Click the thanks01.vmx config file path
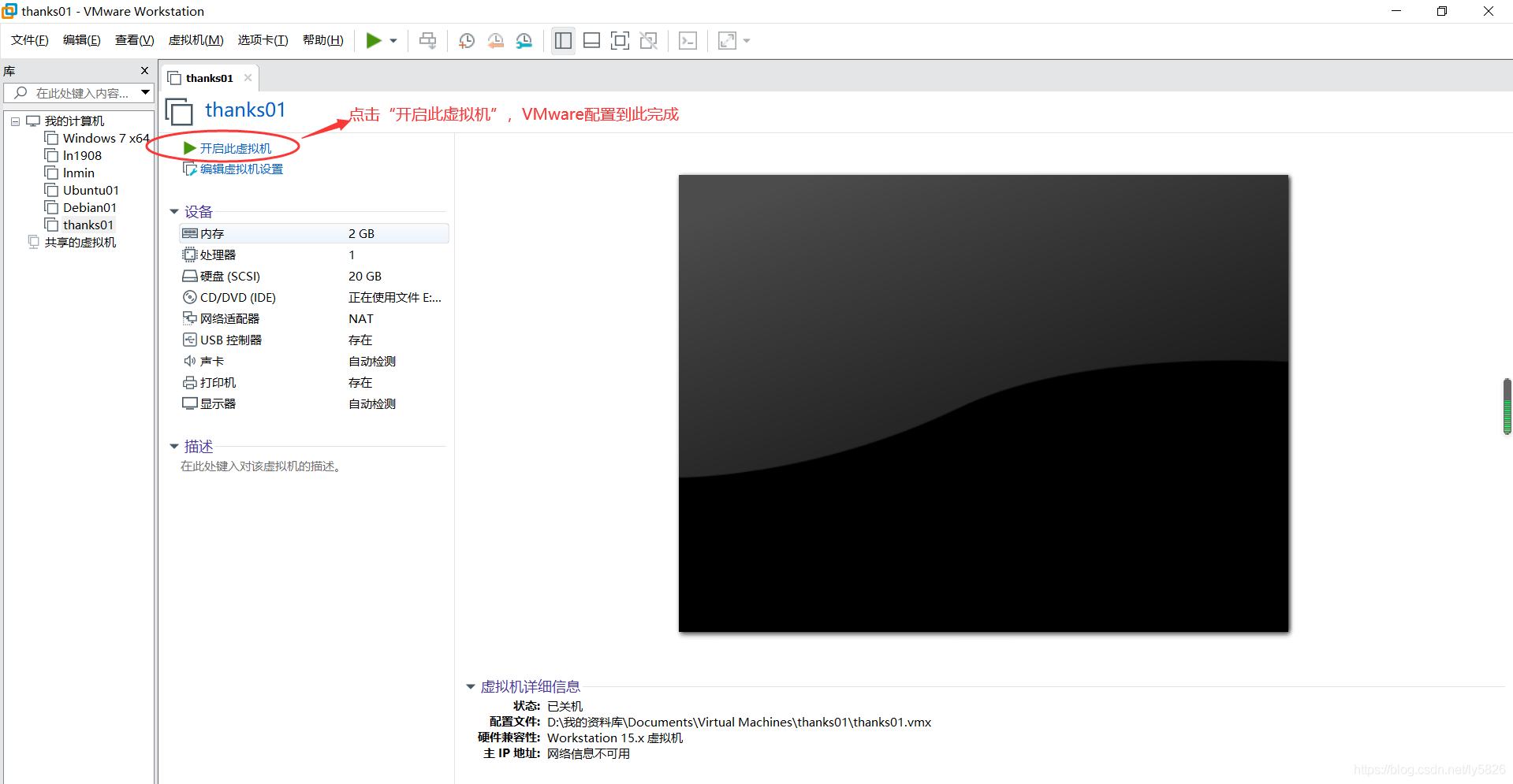 point(739,723)
